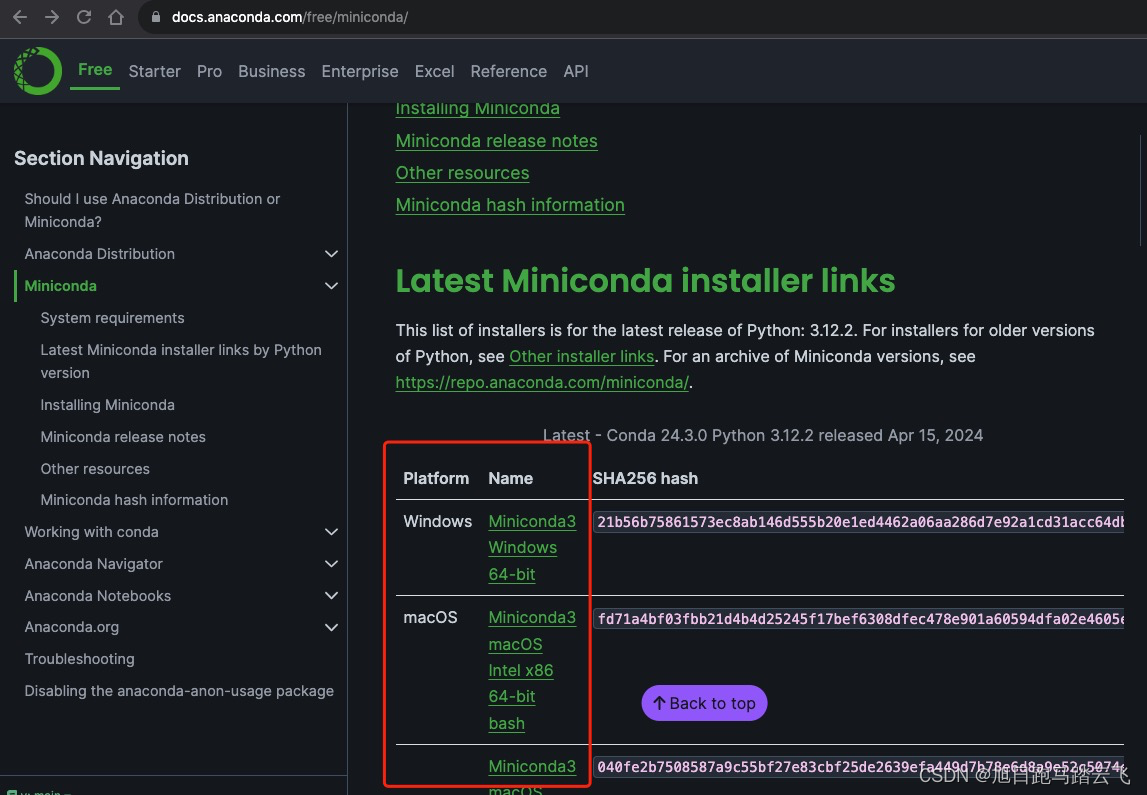Reload the page with refresh icon

point(83,17)
